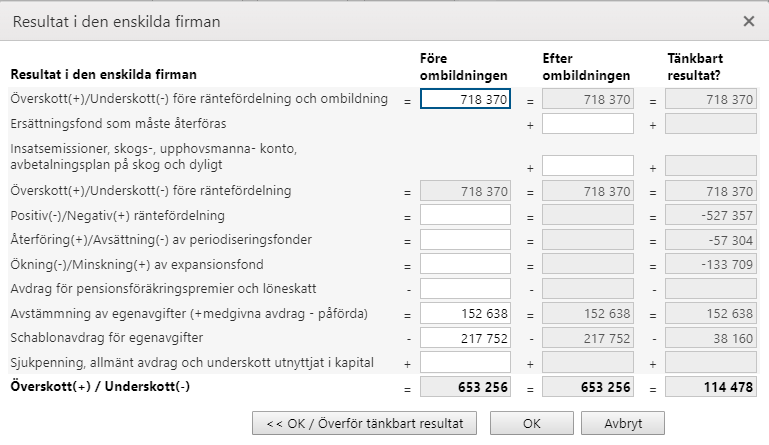Click the Tänkbart resultat? column header
769x445 pixels.
[695, 67]
